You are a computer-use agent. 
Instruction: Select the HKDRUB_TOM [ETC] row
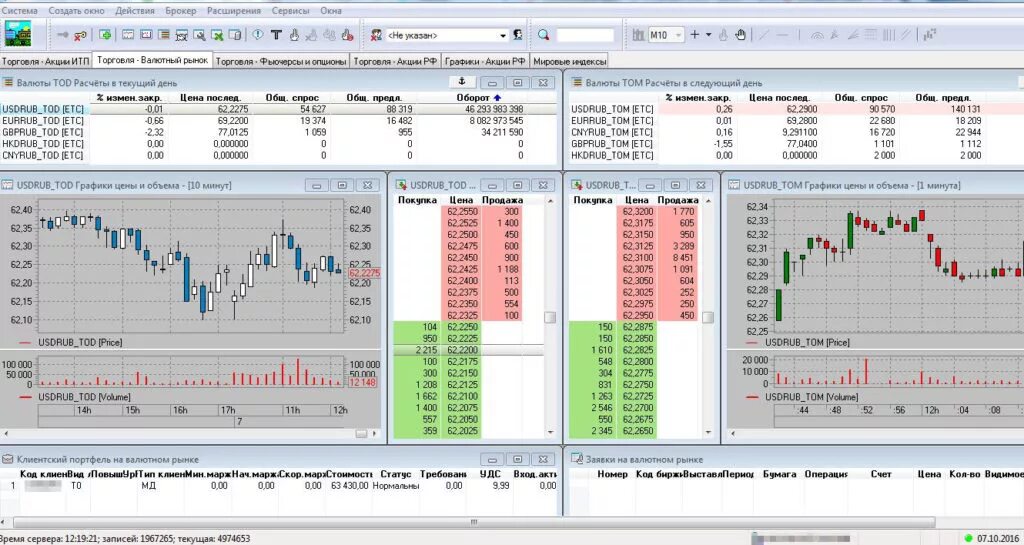796,155
